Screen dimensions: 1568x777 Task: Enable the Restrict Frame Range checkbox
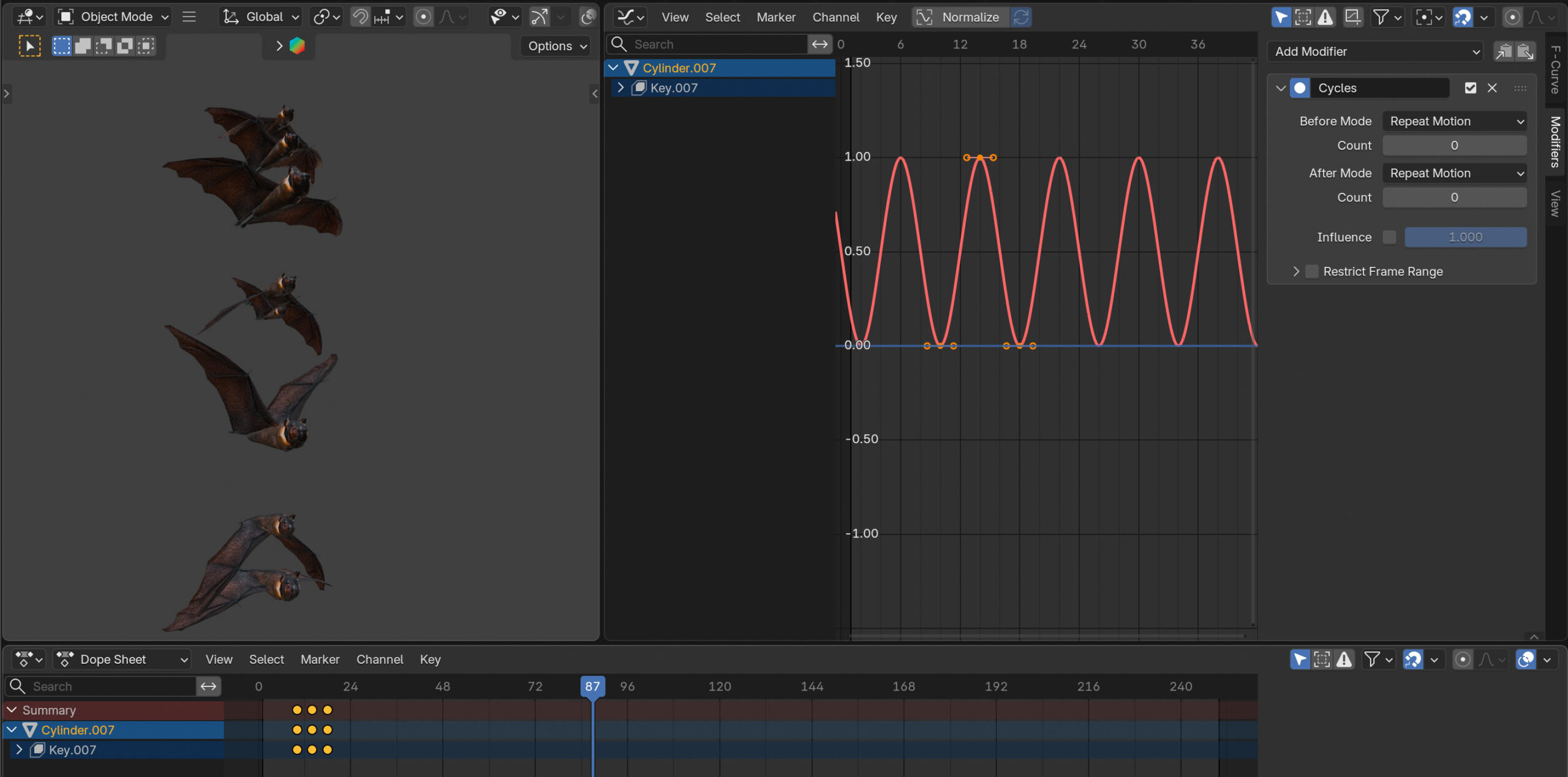(1311, 271)
